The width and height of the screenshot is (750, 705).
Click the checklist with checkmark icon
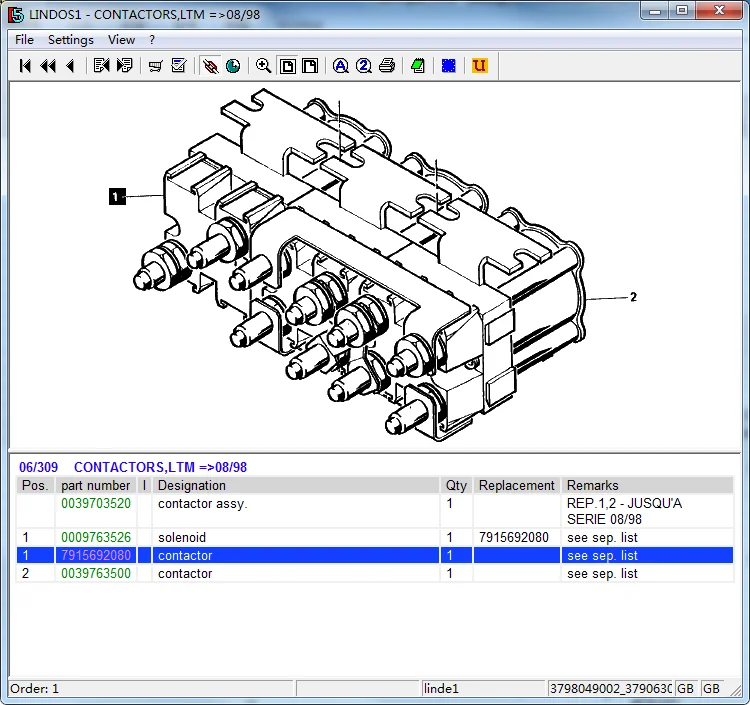tap(179, 66)
